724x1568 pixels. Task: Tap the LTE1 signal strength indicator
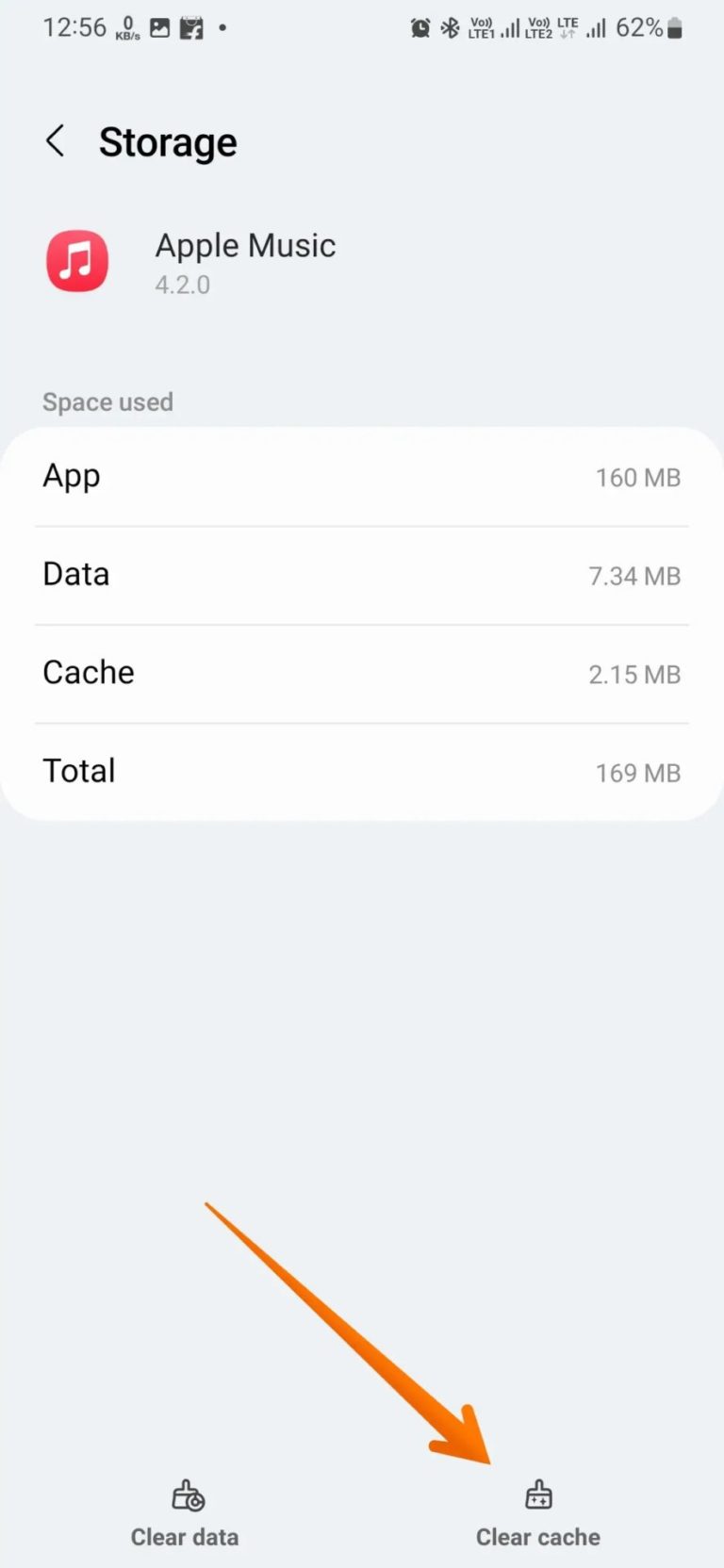coord(494,28)
